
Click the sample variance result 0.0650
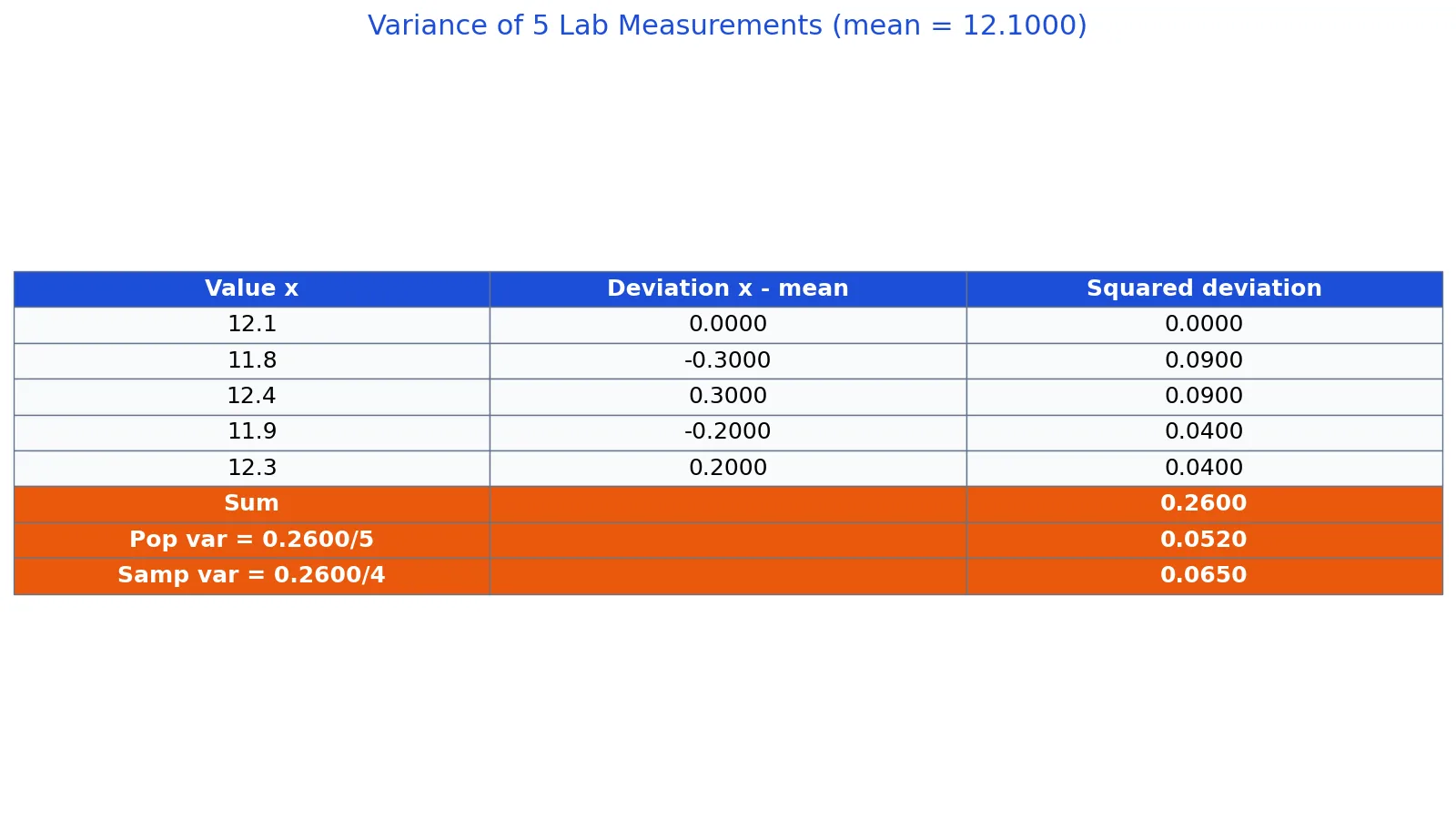pos(1204,576)
